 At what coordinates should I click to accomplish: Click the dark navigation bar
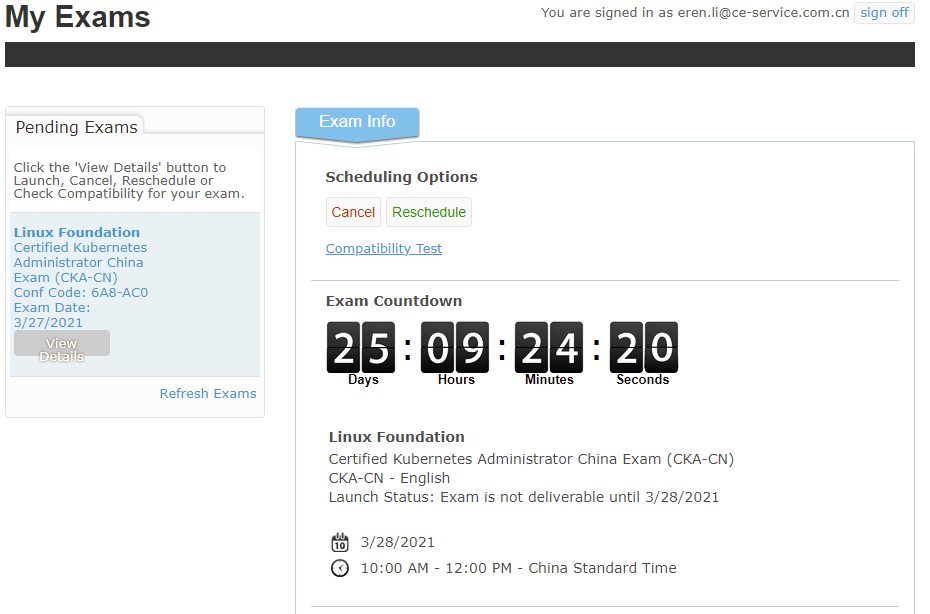pos(460,55)
